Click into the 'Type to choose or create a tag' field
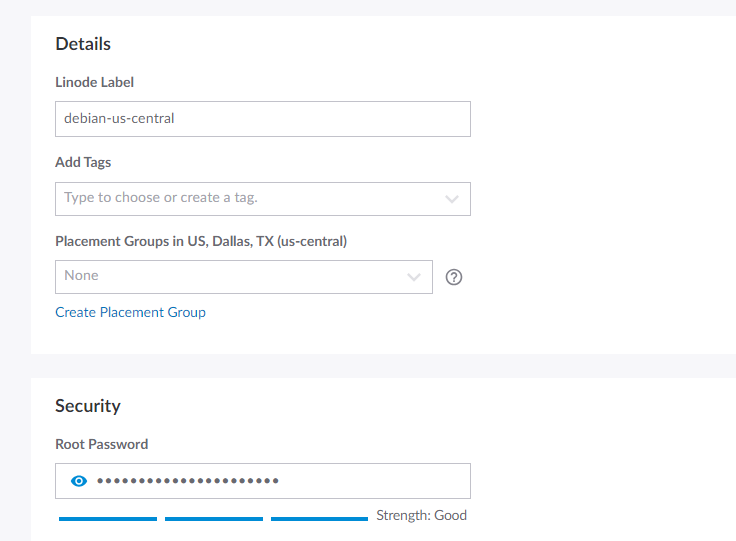736x541 pixels. [240, 198]
